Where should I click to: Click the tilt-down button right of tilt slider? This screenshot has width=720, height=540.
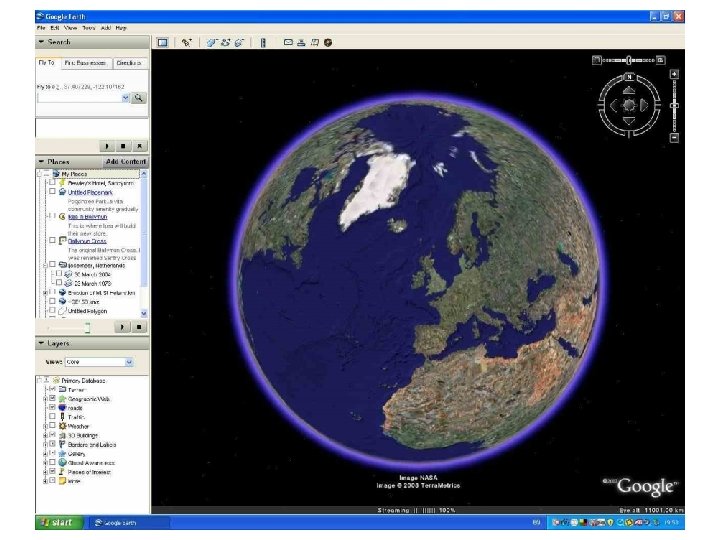(x=660, y=60)
